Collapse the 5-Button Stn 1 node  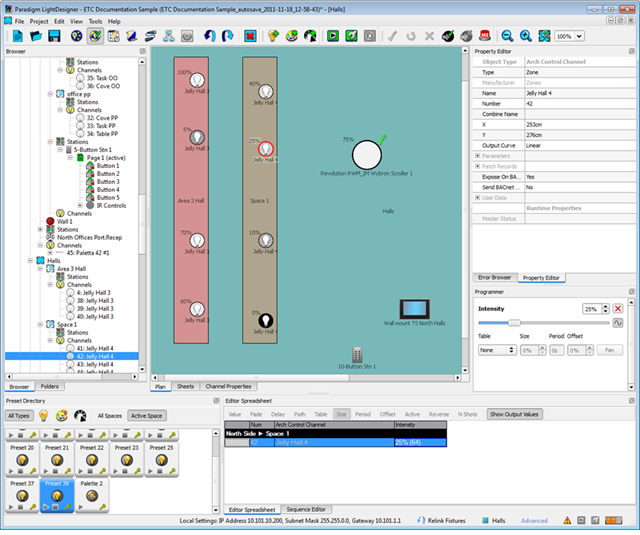coord(60,149)
